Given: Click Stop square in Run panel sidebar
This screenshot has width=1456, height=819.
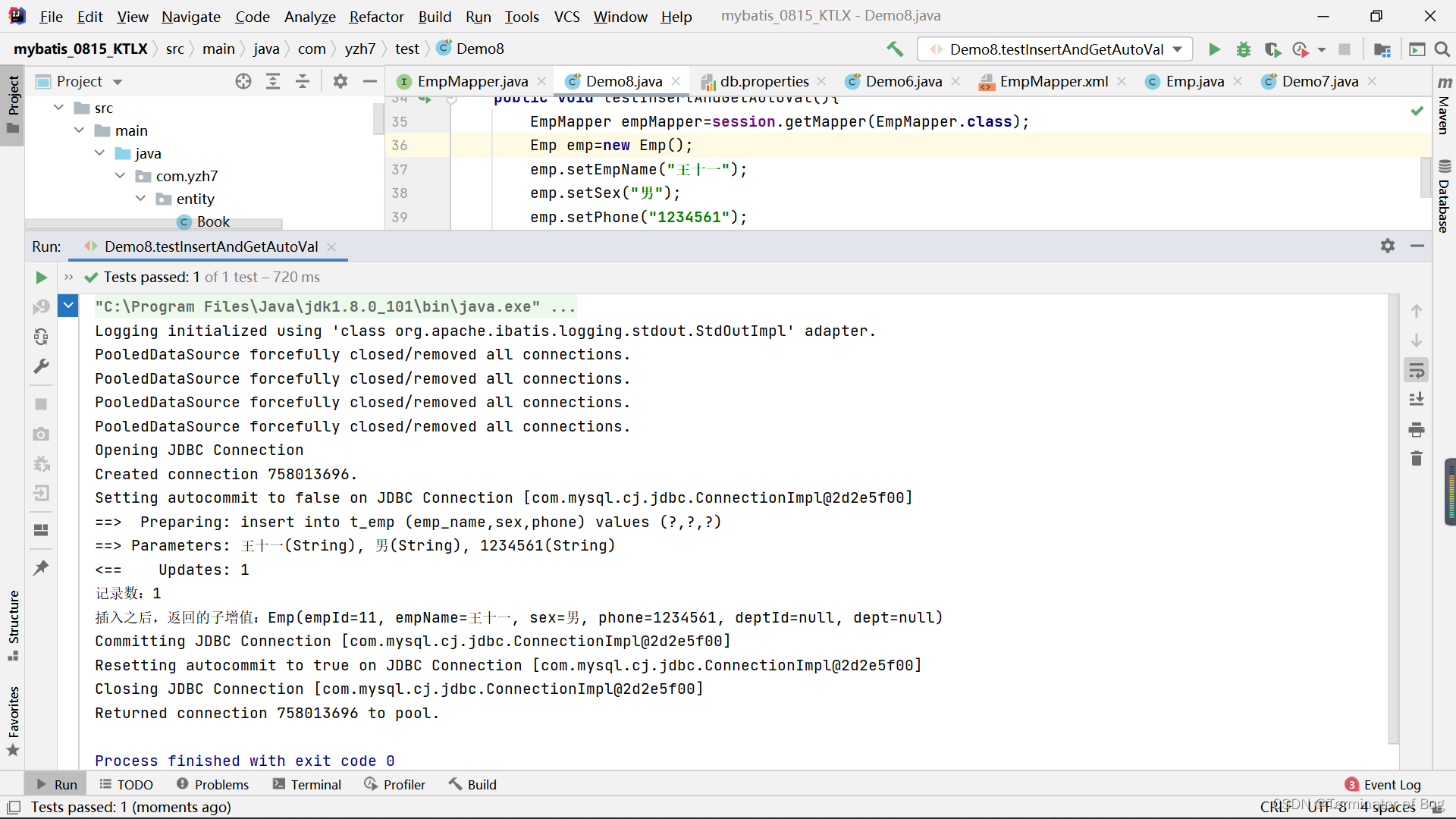Looking at the screenshot, I should click(x=41, y=404).
